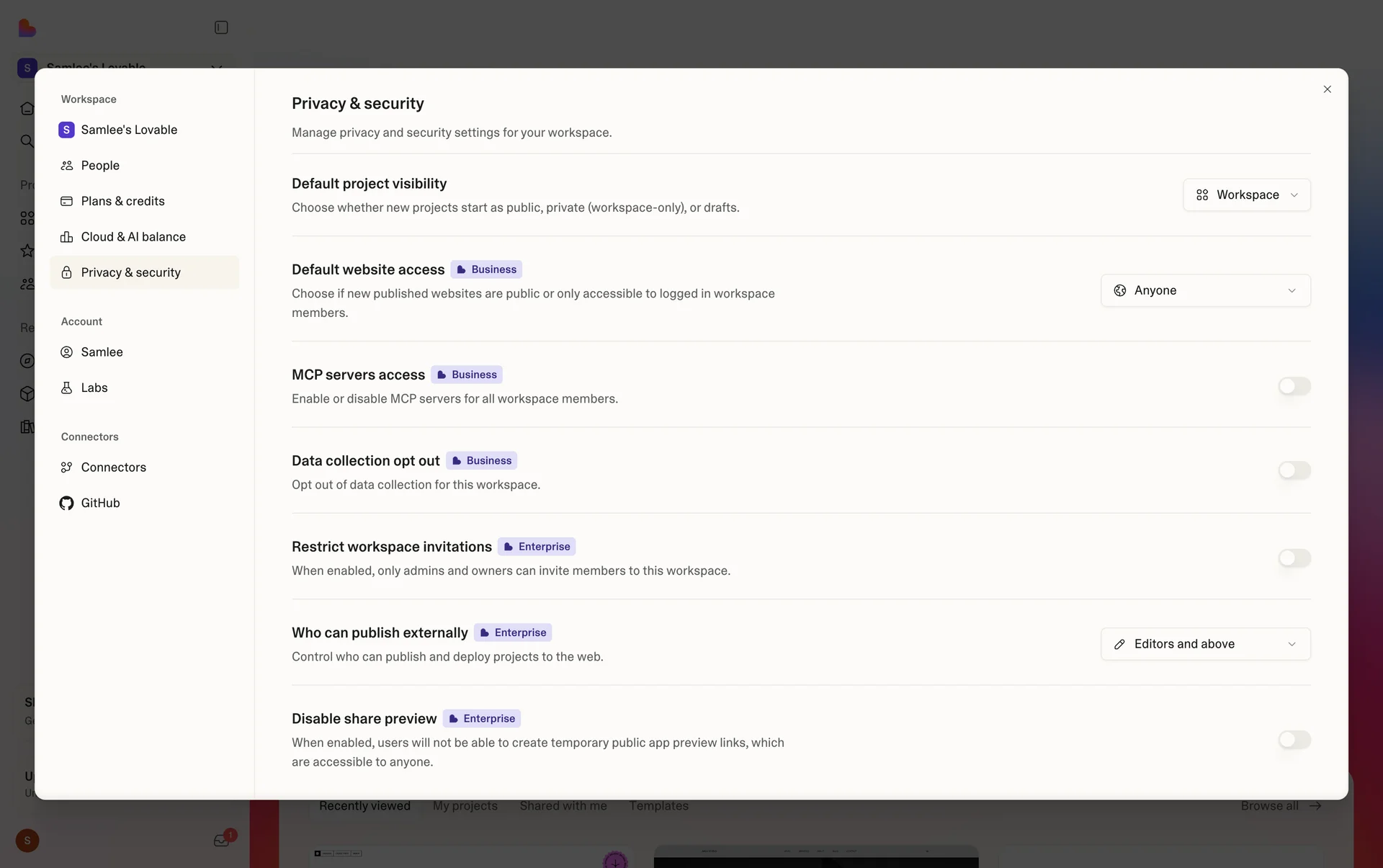Open Samlee's Lovable workspace settings
1383x868 pixels.
(128, 130)
